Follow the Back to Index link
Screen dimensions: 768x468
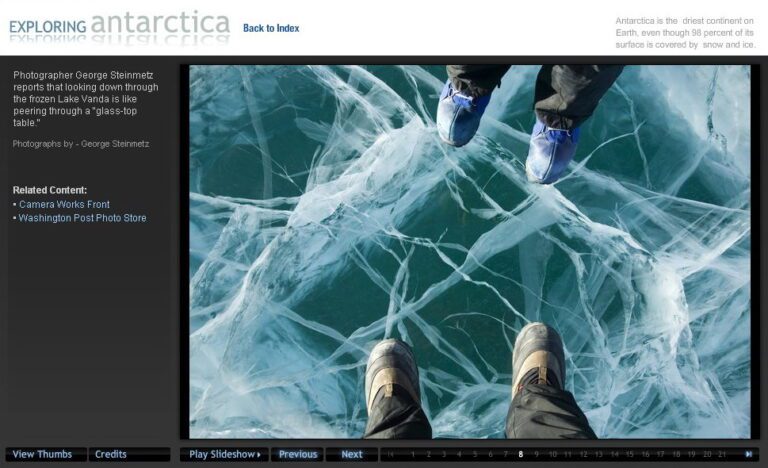coord(271,28)
